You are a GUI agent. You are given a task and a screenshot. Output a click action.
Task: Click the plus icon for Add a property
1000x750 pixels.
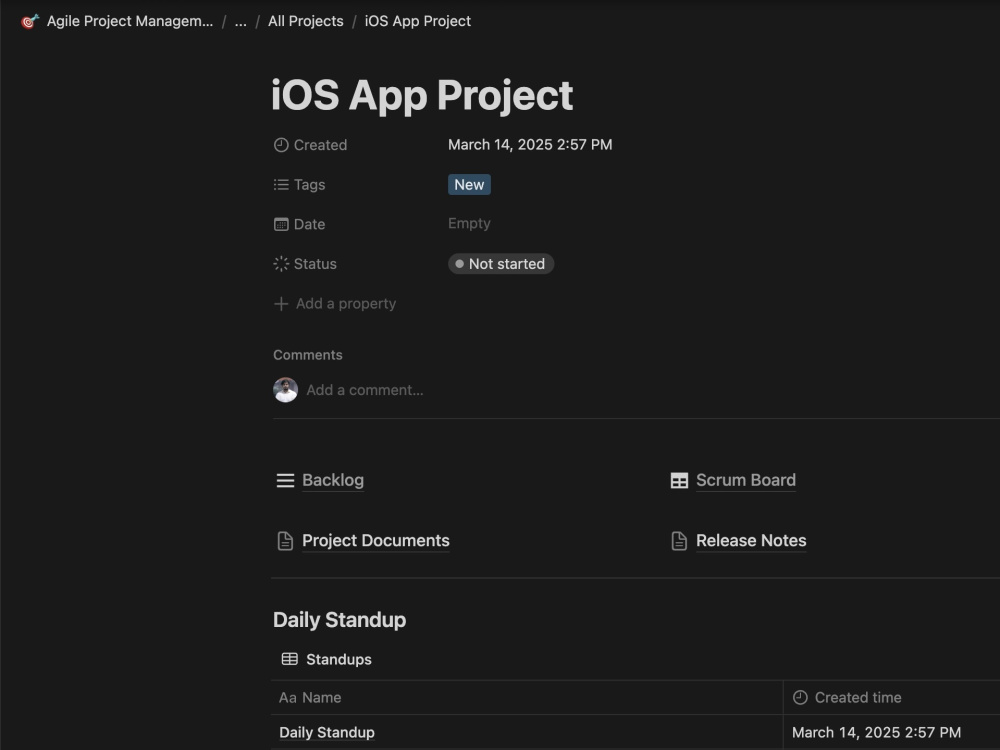(281, 304)
